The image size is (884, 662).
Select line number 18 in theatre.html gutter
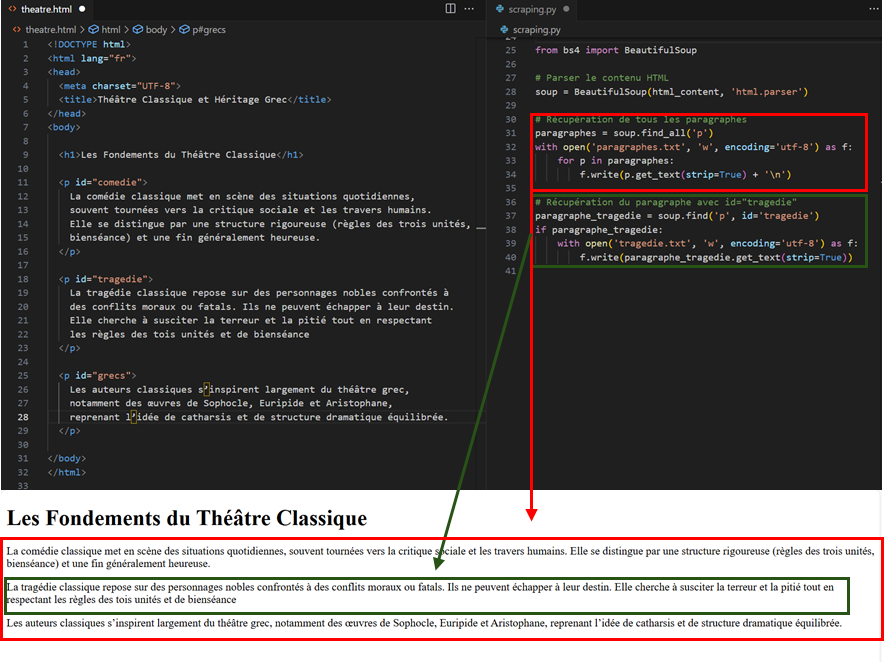click(23, 279)
